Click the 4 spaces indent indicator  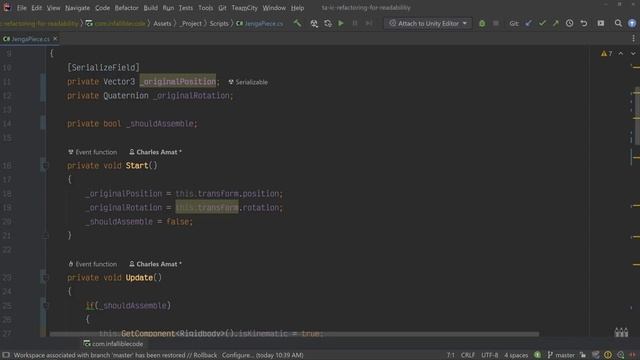(x=516, y=355)
